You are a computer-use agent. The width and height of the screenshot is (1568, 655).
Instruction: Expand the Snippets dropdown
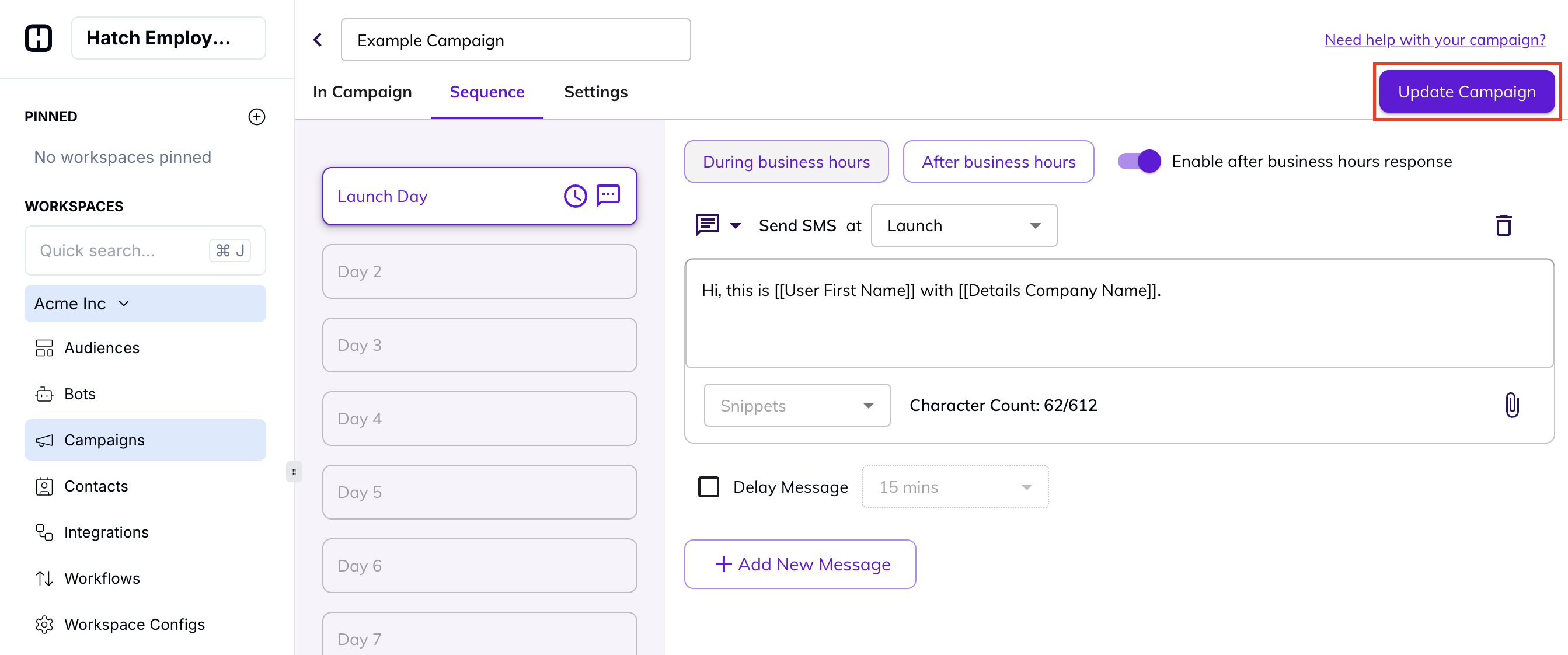click(x=796, y=405)
